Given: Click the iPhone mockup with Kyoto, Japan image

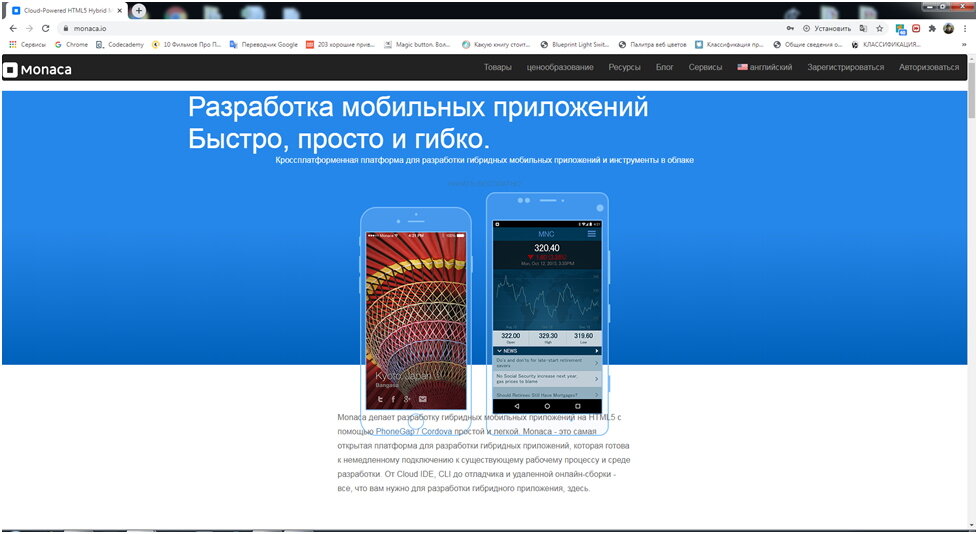Looking at the screenshot, I should point(416,320).
